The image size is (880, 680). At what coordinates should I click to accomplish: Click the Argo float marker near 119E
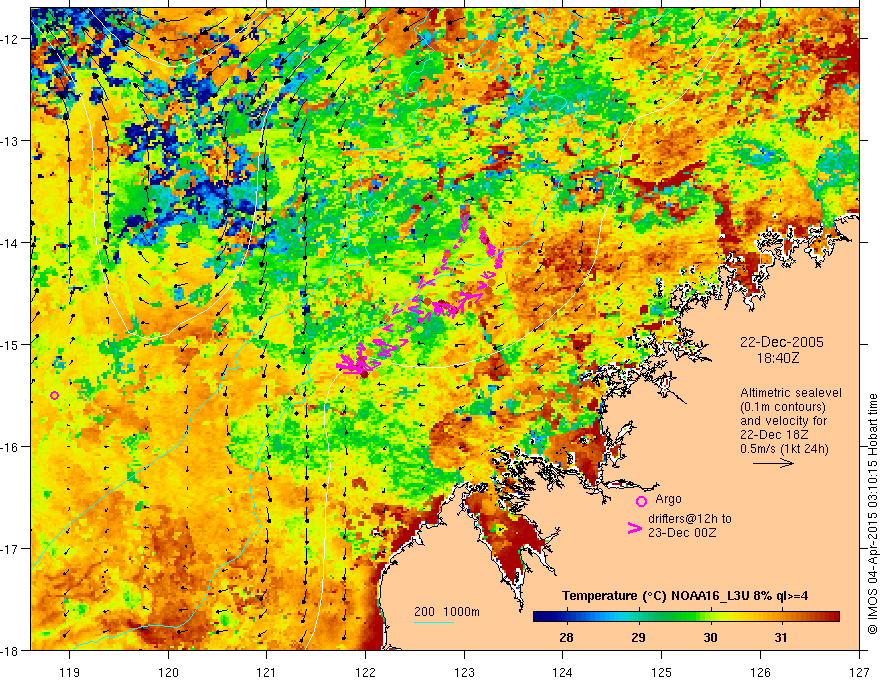[54, 396]
